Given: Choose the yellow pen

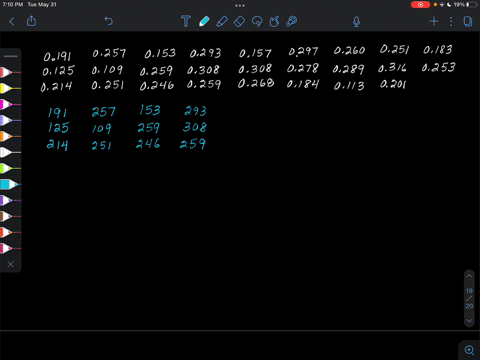Looking at the screenshot, I should (10, 88).
